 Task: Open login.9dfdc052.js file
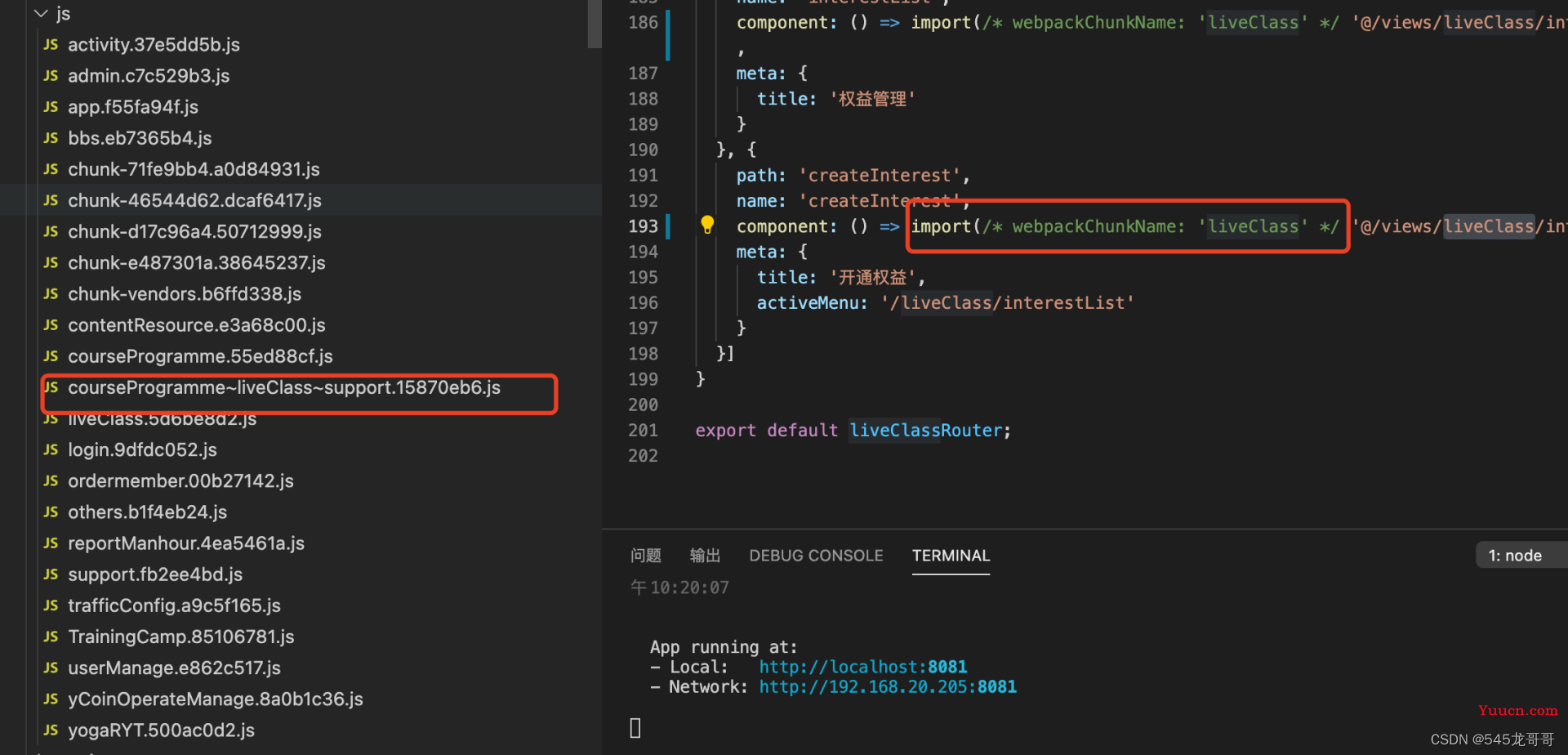(142, 450)
